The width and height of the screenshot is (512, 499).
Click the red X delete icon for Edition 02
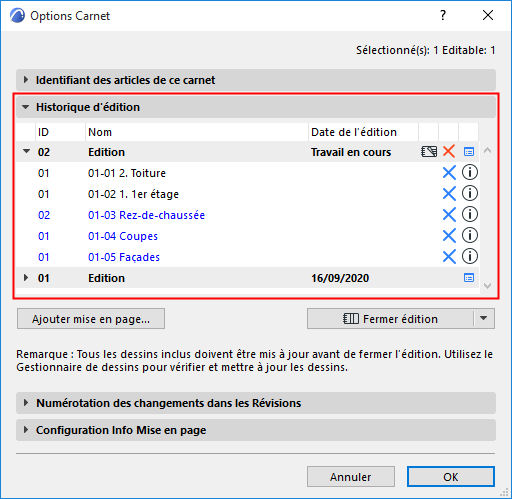[x=449, y=152]
